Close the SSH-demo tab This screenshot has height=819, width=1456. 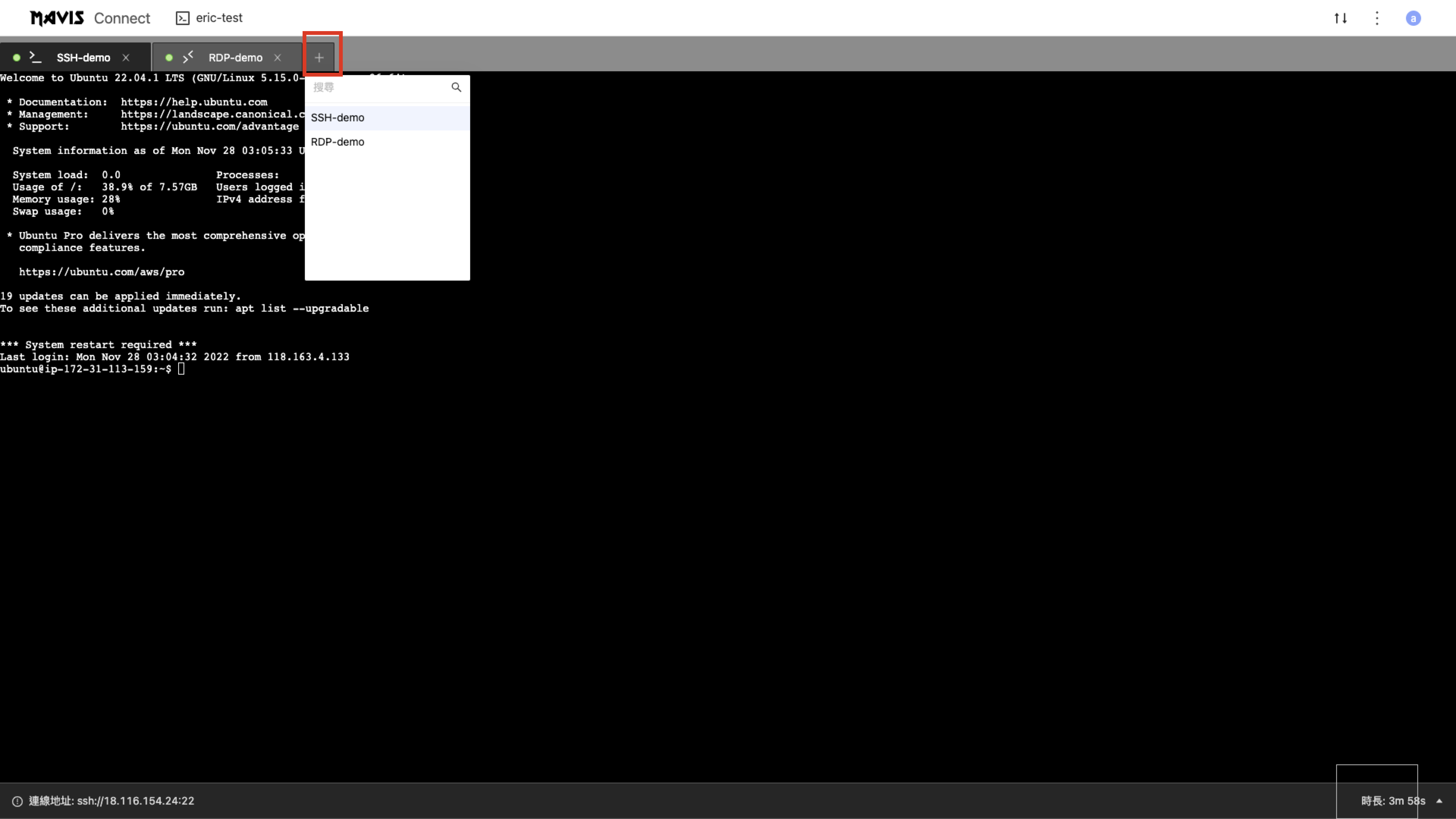tap(126, 58)
